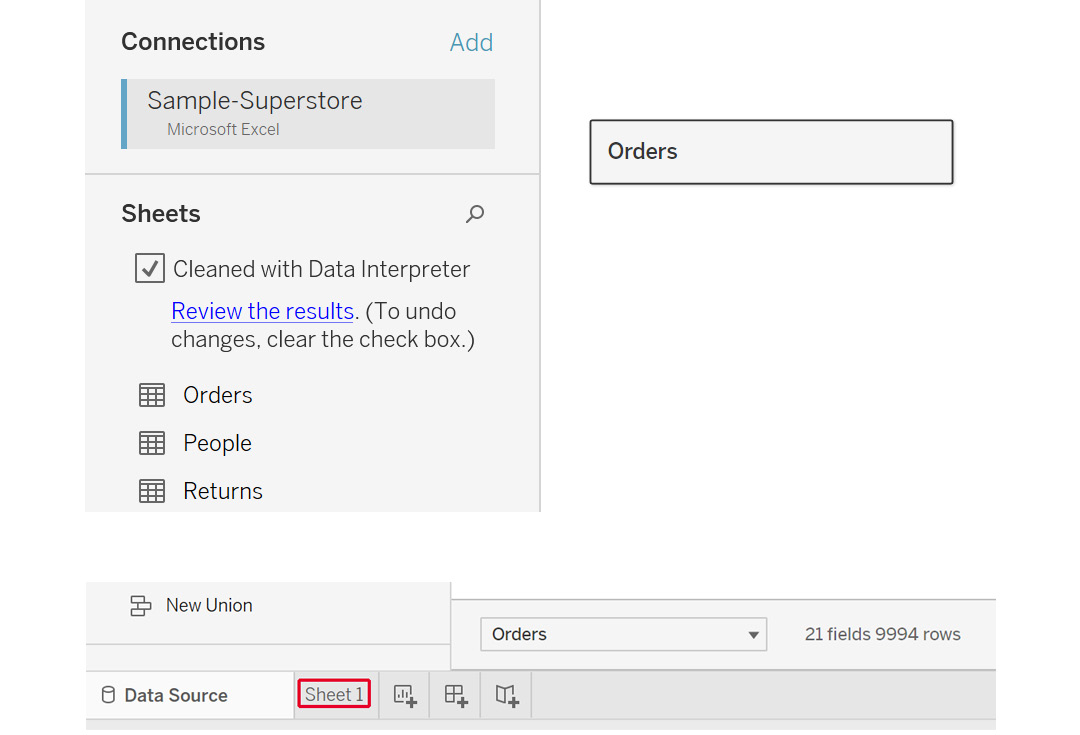The height and width of the screenshot is (735, 1080).
Task: Select the Sample-Superstore connection
Action: coord(308,114)
